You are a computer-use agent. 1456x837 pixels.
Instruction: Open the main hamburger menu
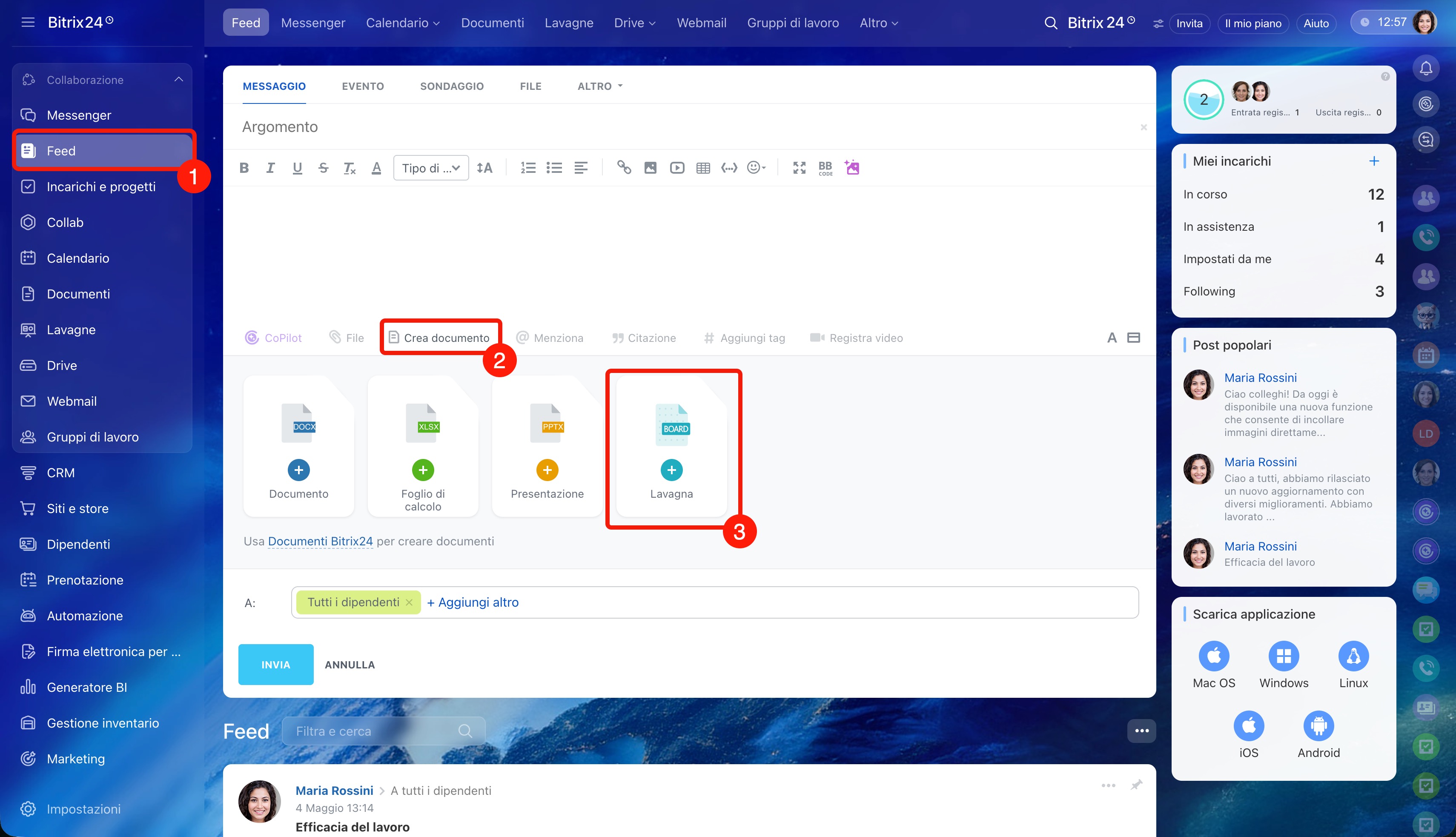tap(28, 23)
